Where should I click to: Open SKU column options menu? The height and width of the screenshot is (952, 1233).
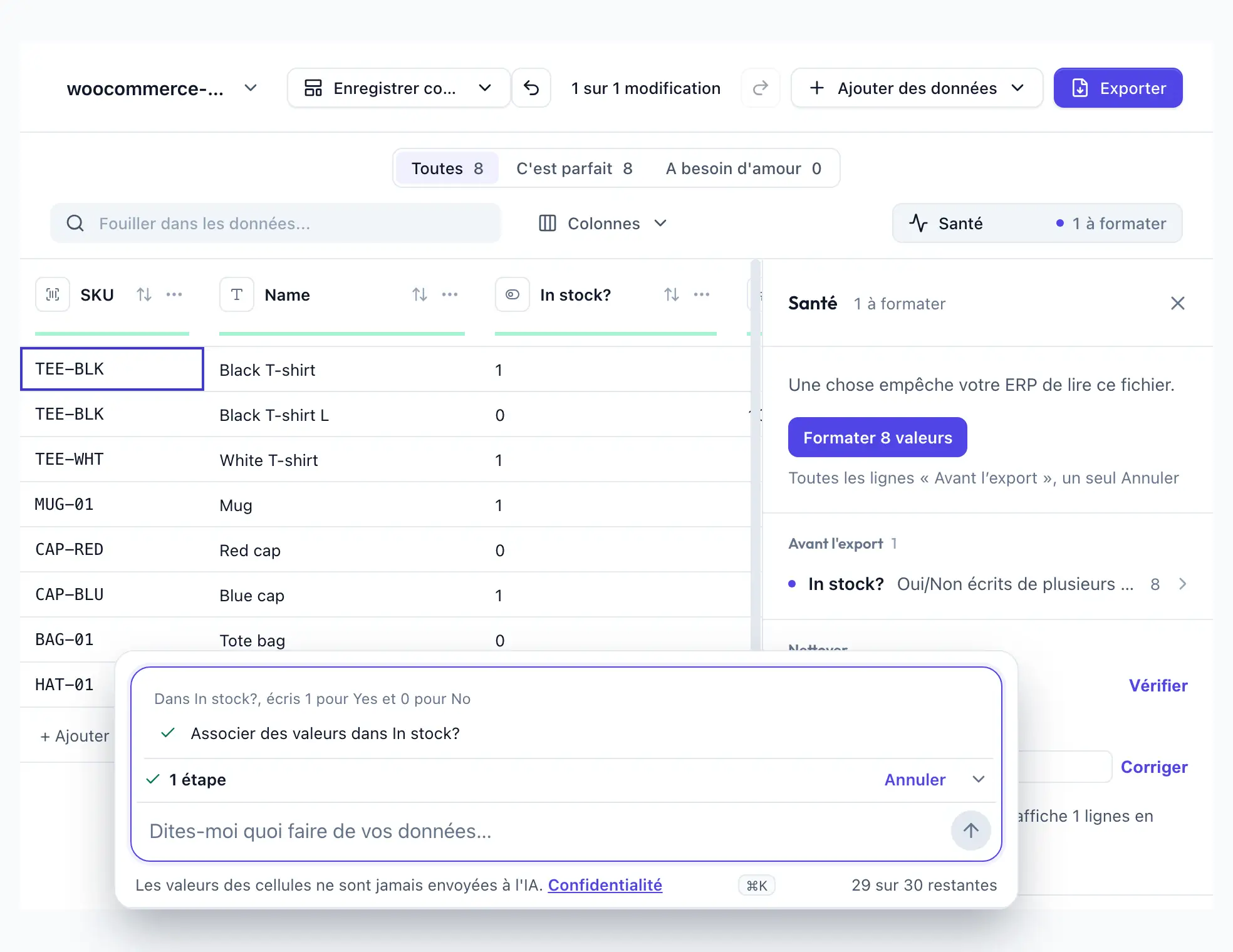pyautogui.click(x=174, y=294)
